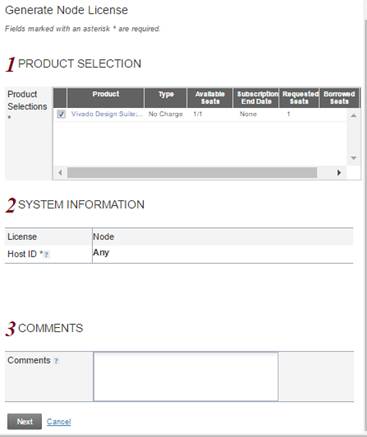This screenshot has width=367, height=437.
Task: Toggle the Vivado Design Suite product checkbox
Action: pos(61,114)
